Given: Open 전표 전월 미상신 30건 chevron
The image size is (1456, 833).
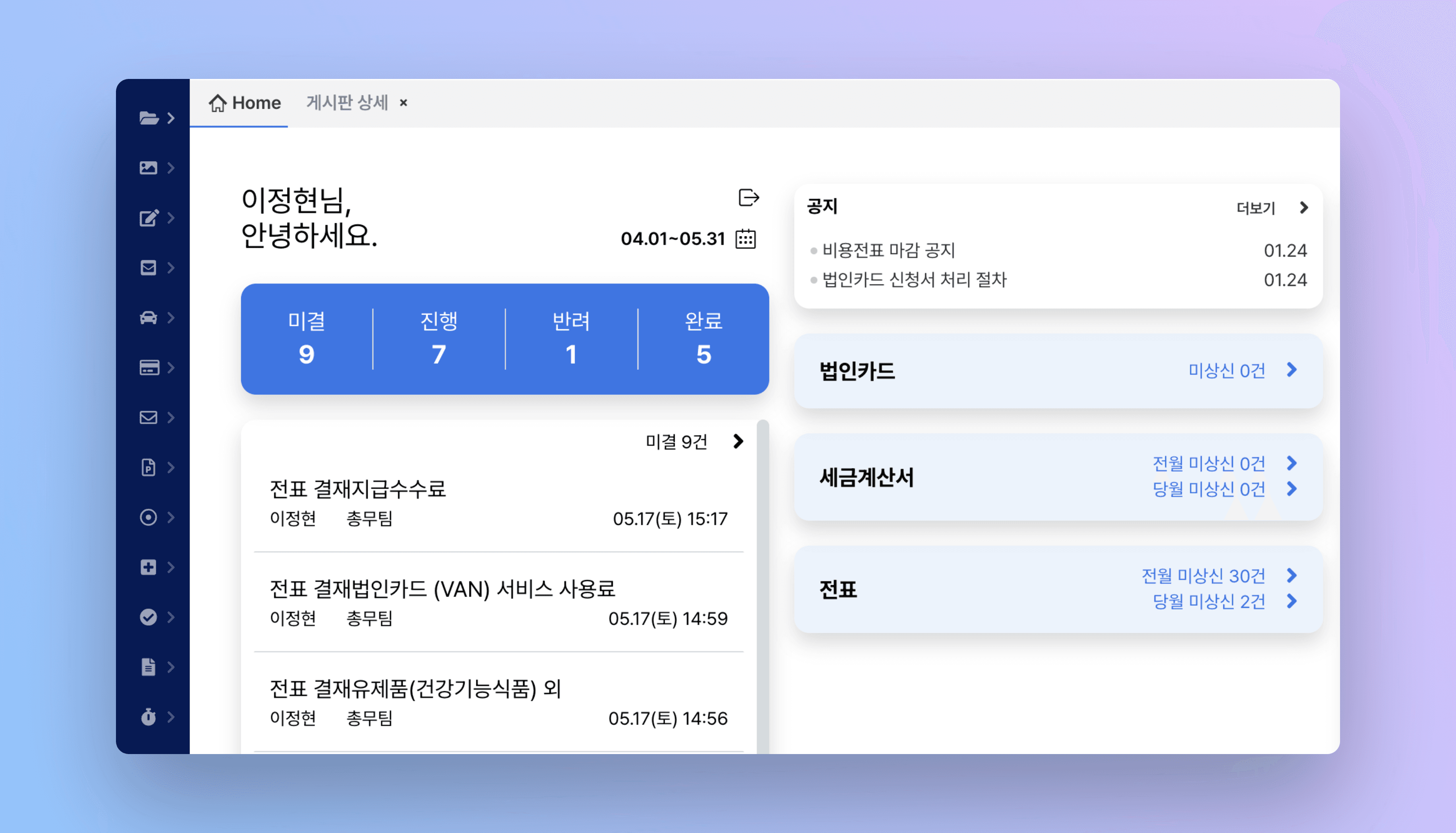Looking at the screenshot, I should [x=1292, y=575].
